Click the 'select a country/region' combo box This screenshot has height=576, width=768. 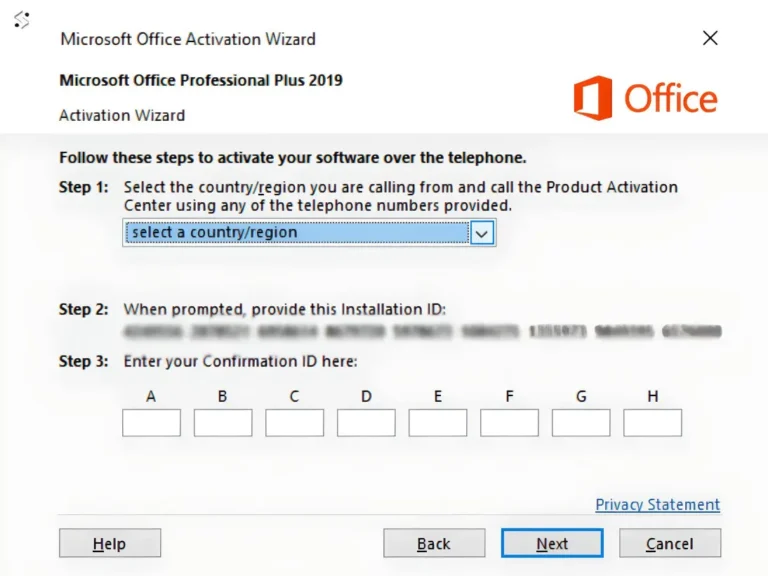pyautogui.click(x=297, y=233)
